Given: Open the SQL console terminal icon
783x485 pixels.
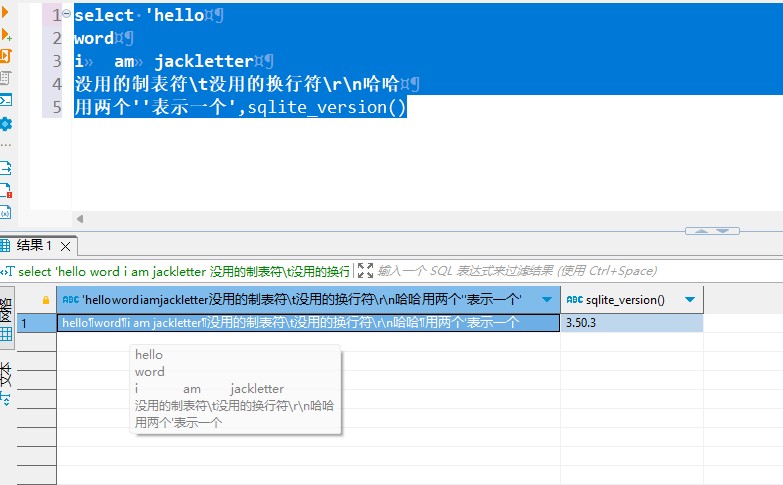Looking at the screenshot, I should point(5,100).
